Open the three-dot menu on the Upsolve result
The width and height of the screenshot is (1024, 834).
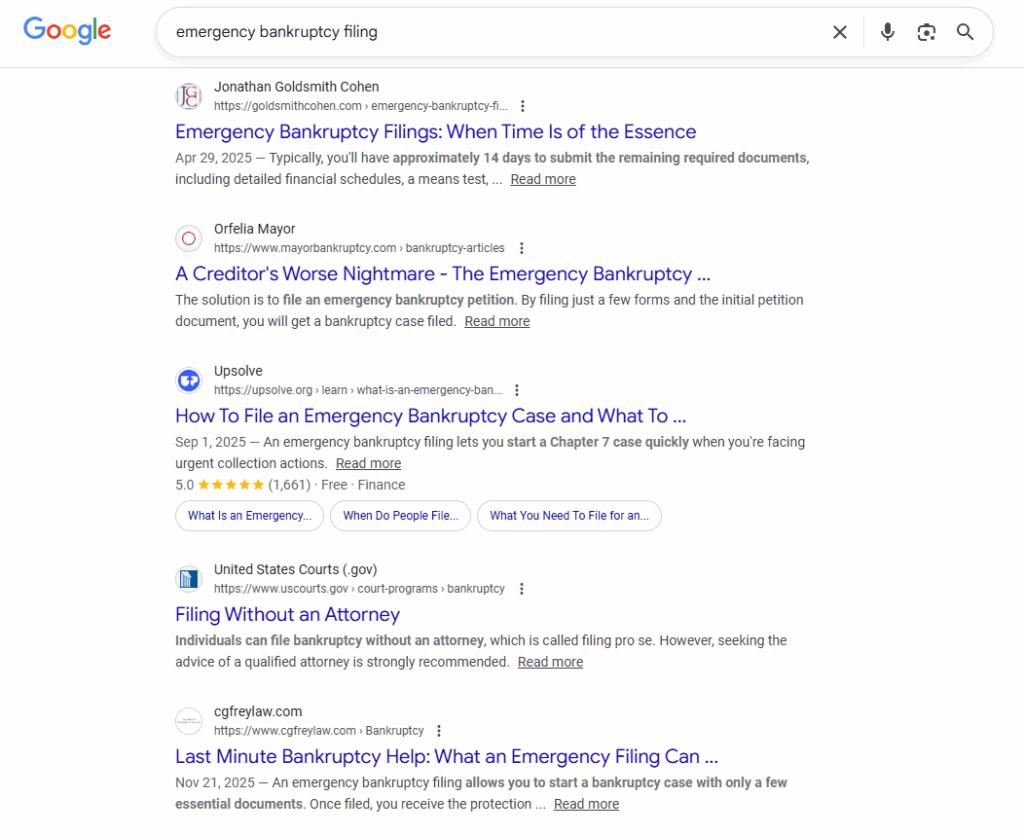click(x=516, y=390)
